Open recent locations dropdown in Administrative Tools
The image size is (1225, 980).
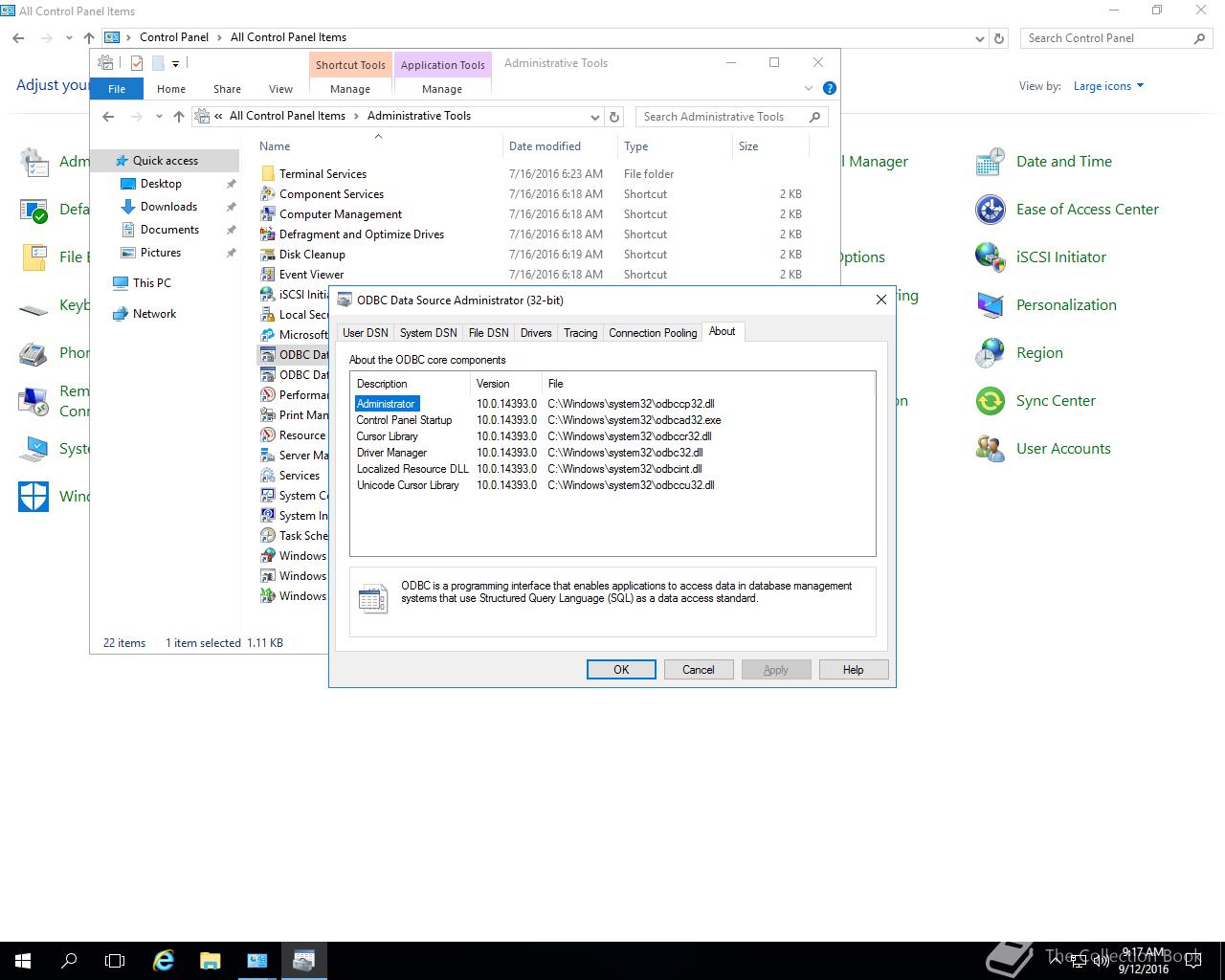pos(159,117)
